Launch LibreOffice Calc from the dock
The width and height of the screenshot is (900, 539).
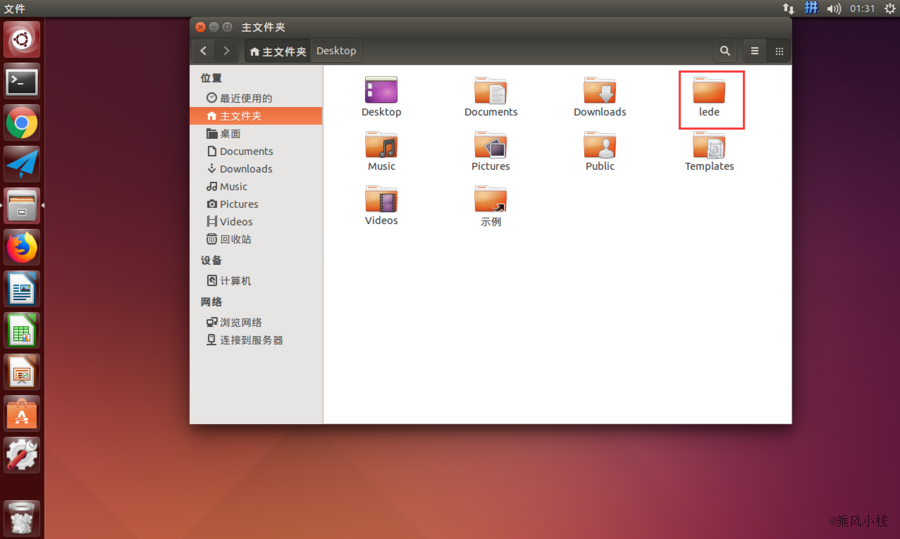(x=22, y=331)
